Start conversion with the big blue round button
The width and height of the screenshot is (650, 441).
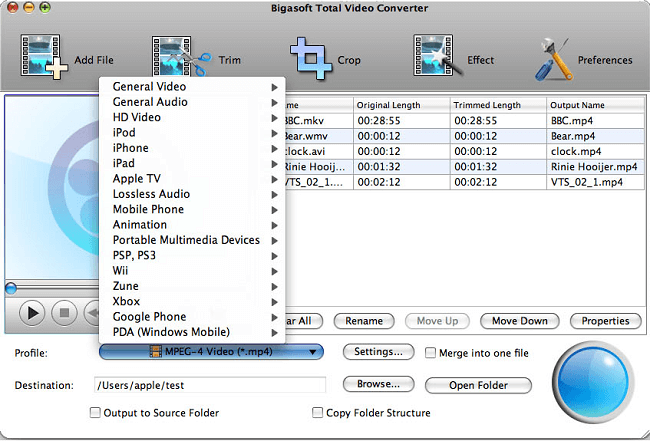click(x=593, y=380)
